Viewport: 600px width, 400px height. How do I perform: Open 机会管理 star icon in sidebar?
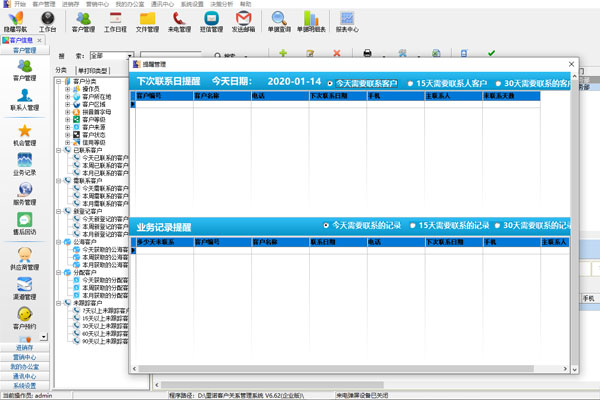(x=24, y=135)
